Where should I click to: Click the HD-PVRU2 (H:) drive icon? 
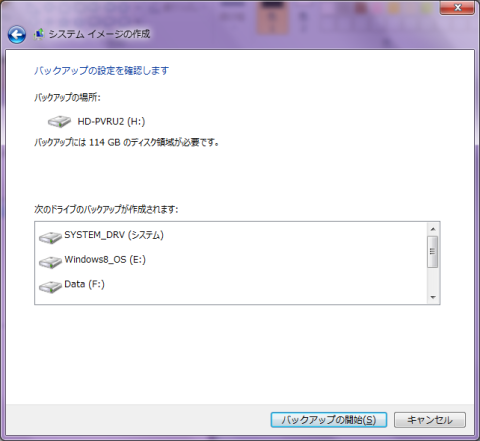click(x=59, y=122)
